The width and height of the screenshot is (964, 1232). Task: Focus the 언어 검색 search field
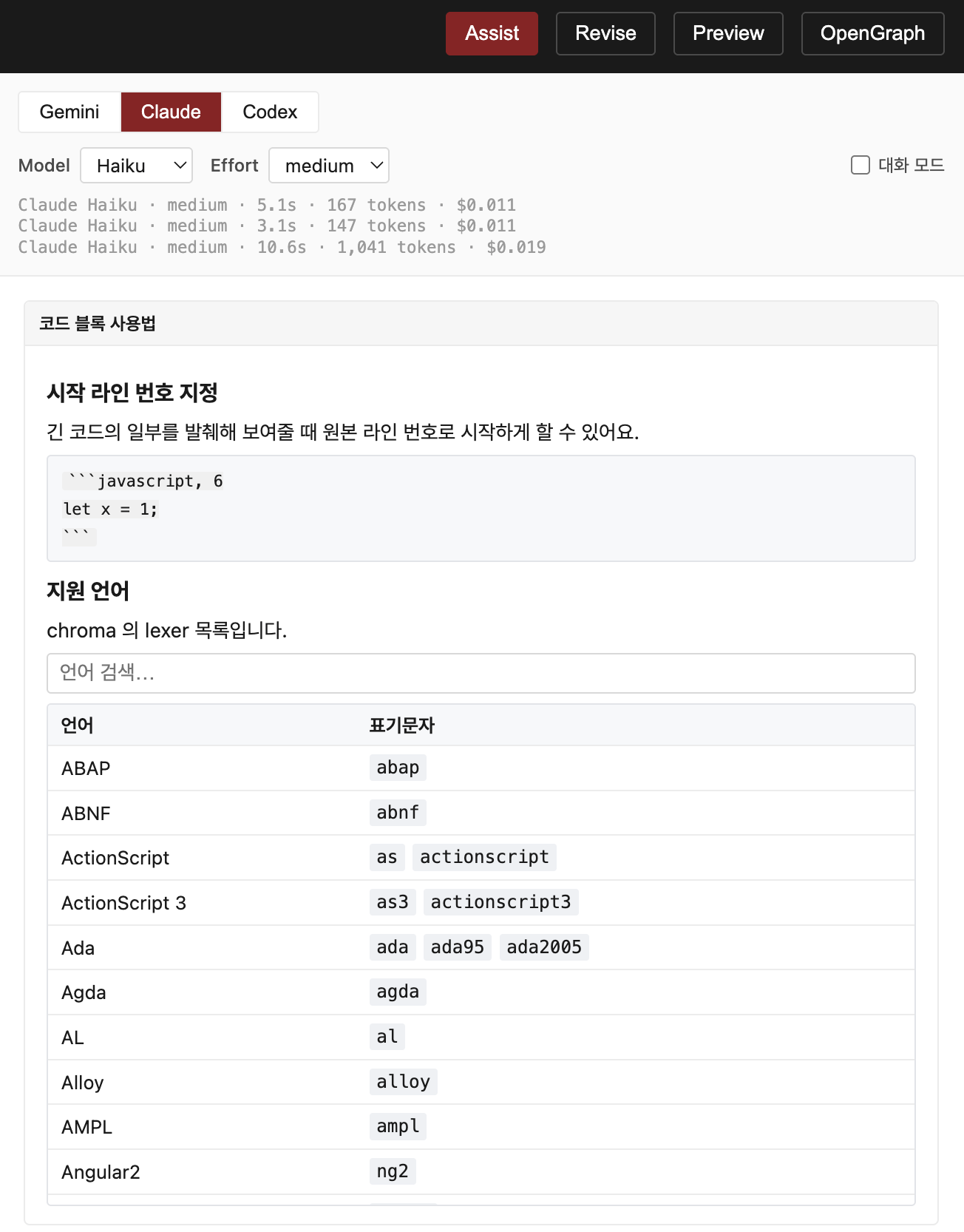click(x=481, y=673)
